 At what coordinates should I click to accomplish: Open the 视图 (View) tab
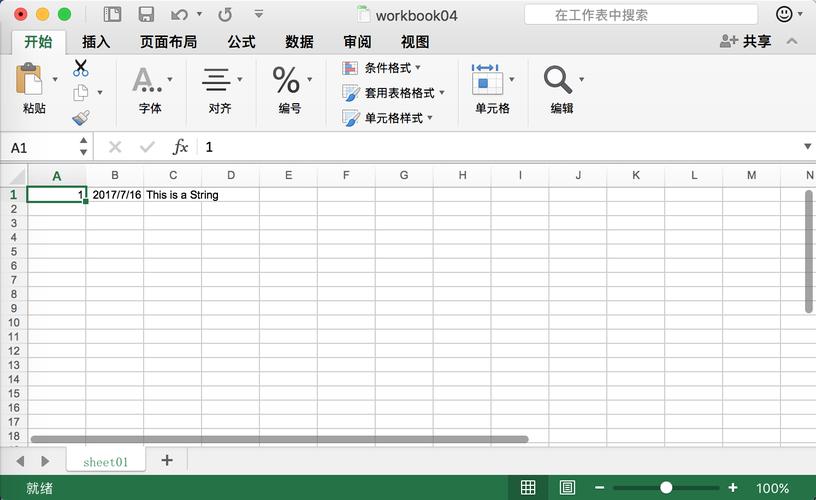click(415, 42)
